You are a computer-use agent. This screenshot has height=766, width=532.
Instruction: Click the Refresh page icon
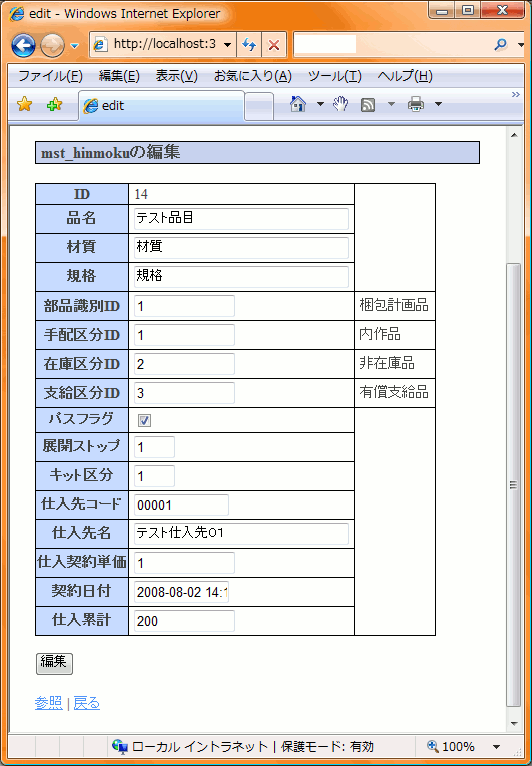(x=249, y=45)
